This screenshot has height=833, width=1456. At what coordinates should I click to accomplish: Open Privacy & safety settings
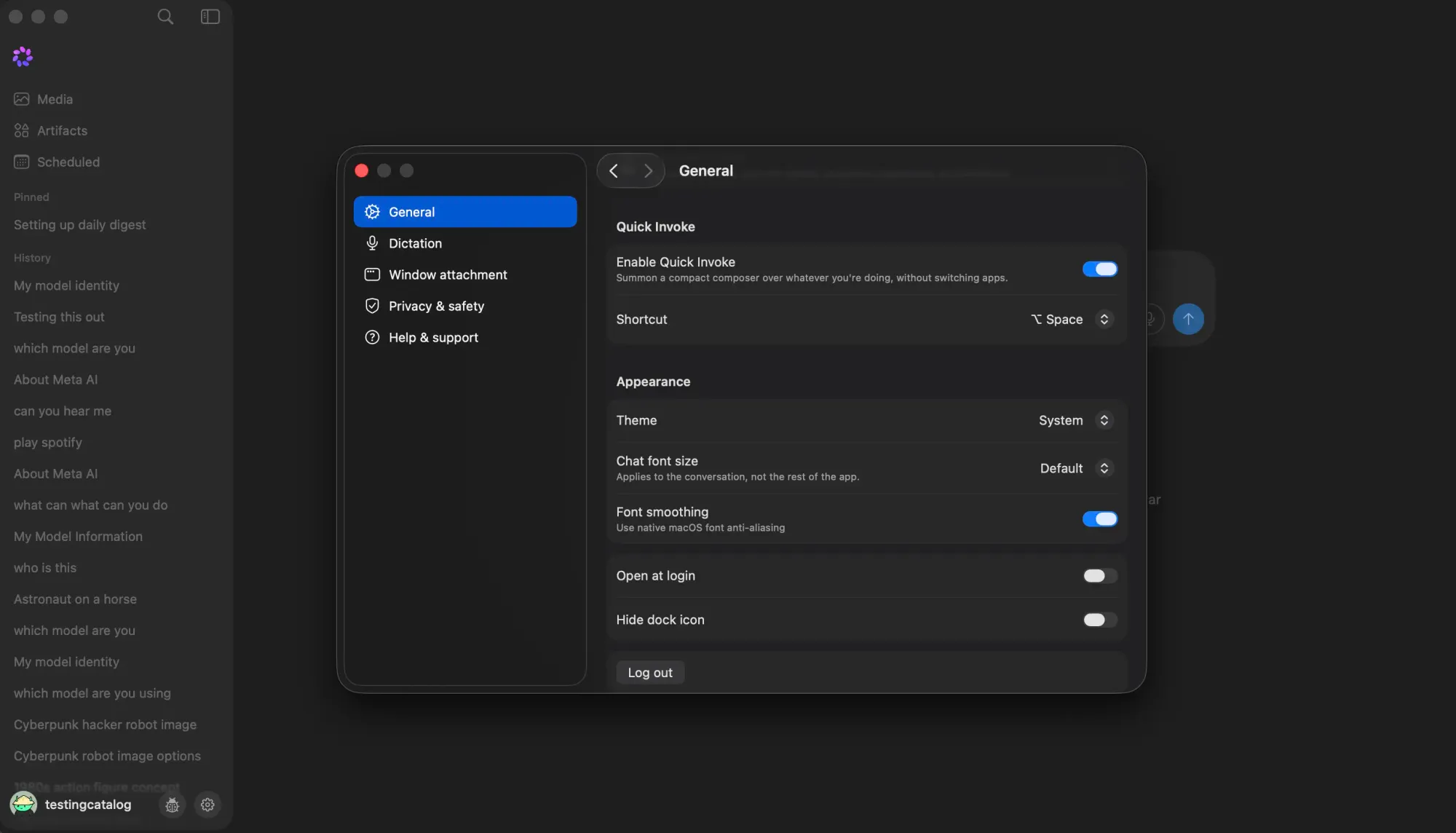pyautogui.click(x=465, y=306)
